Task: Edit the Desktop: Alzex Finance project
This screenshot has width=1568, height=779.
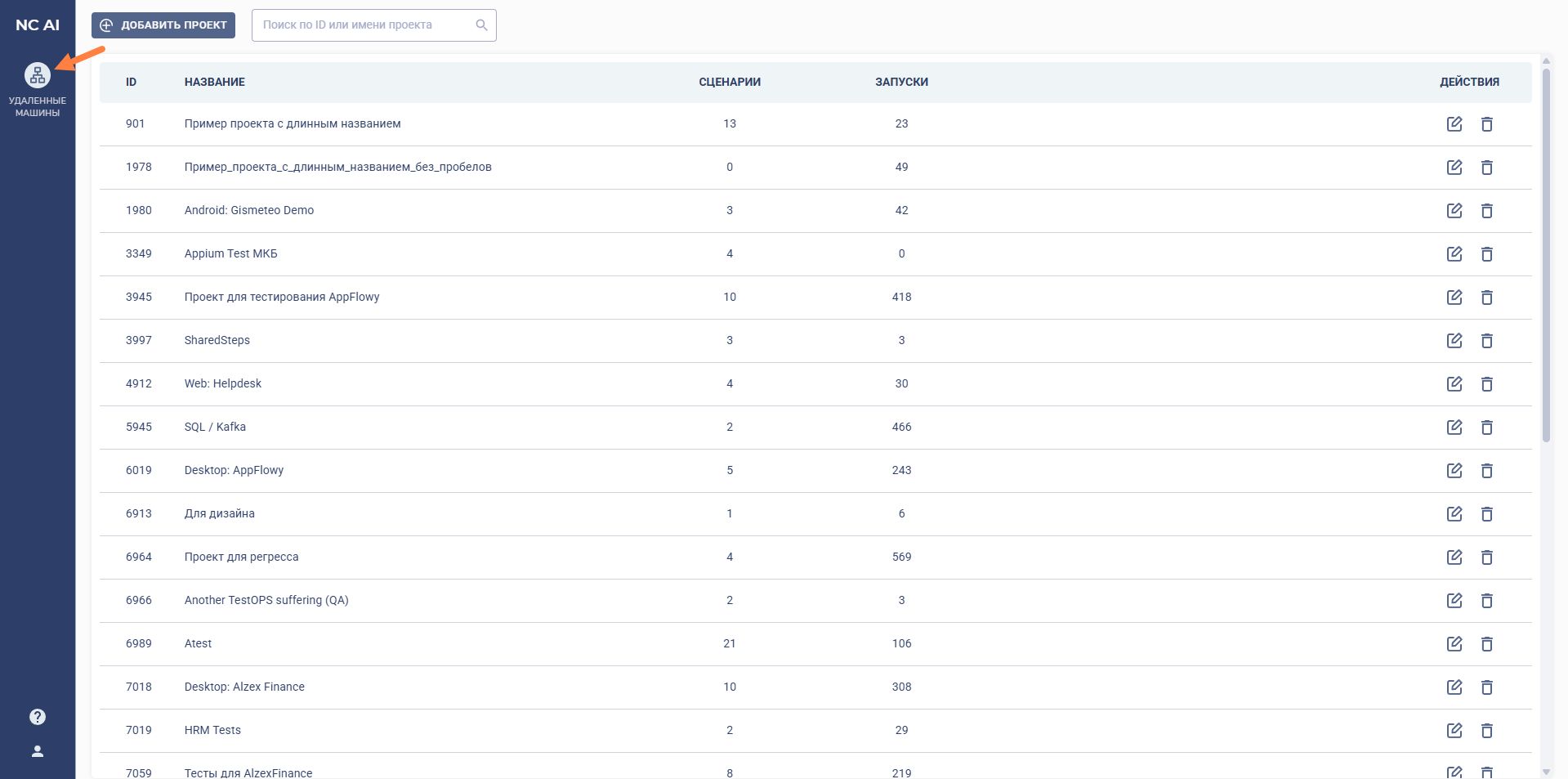Action: tap(1454, 687)
